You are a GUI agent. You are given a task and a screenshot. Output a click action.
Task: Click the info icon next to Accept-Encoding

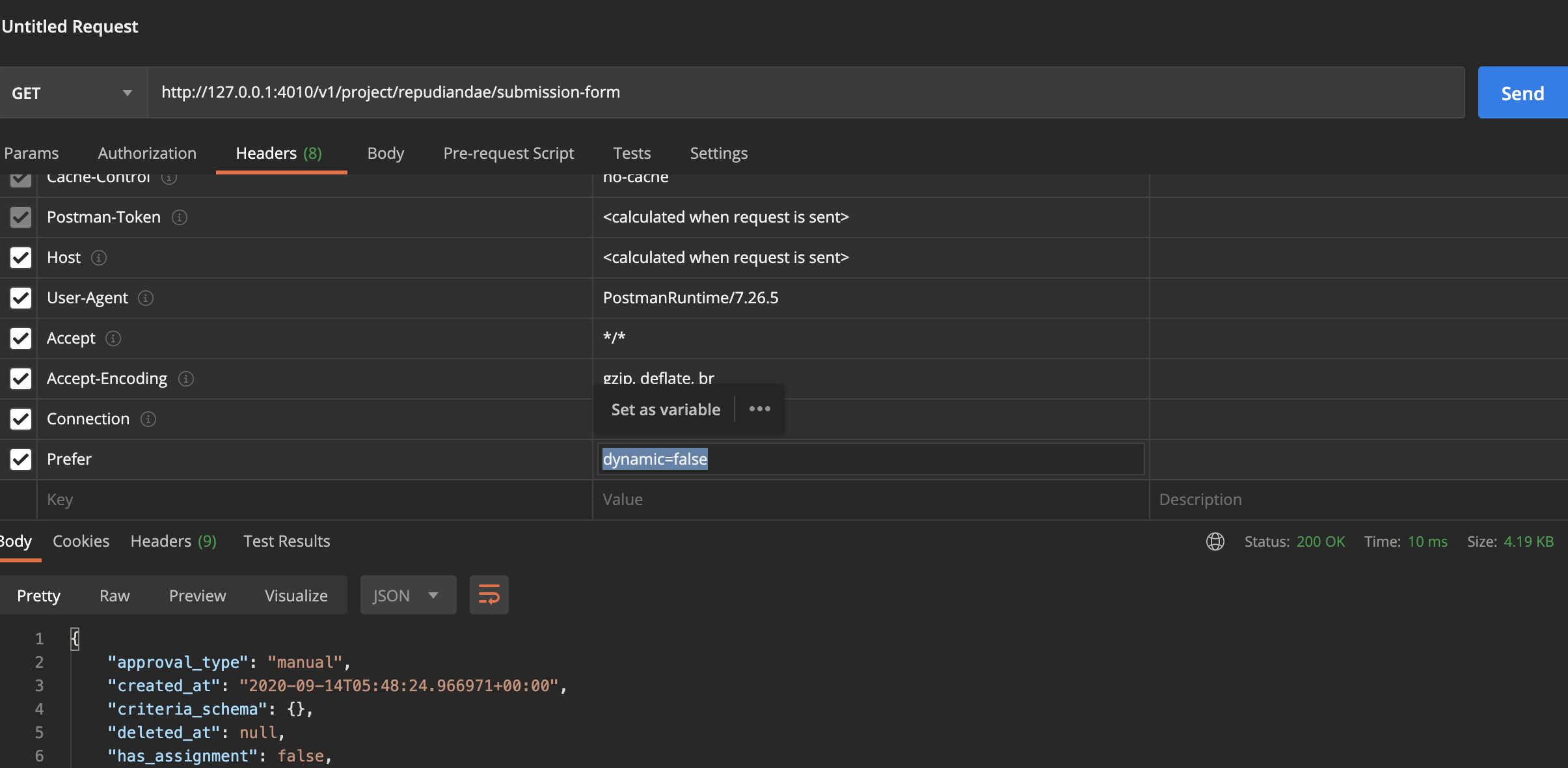(186, 379)
